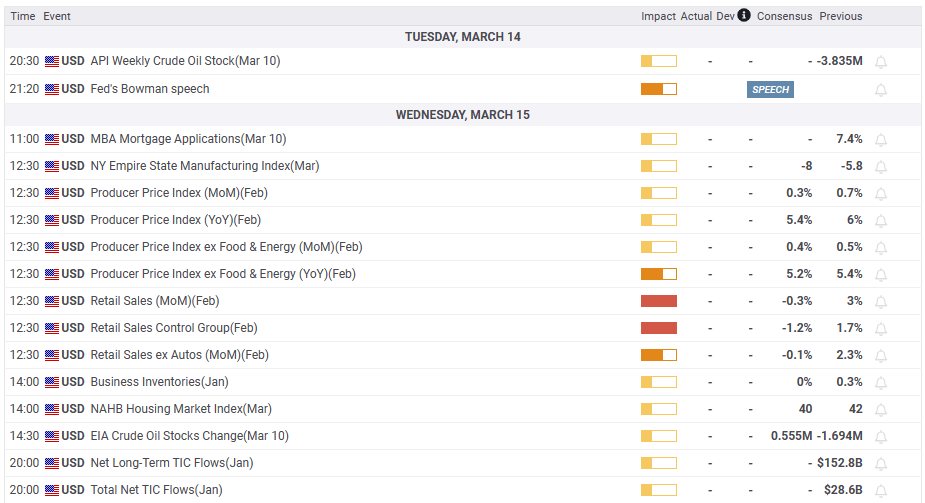The image size is (925, 503).
Task: Open PPI ex Food & Energy (YoY)(Feb)
Action: pos(223,274)
